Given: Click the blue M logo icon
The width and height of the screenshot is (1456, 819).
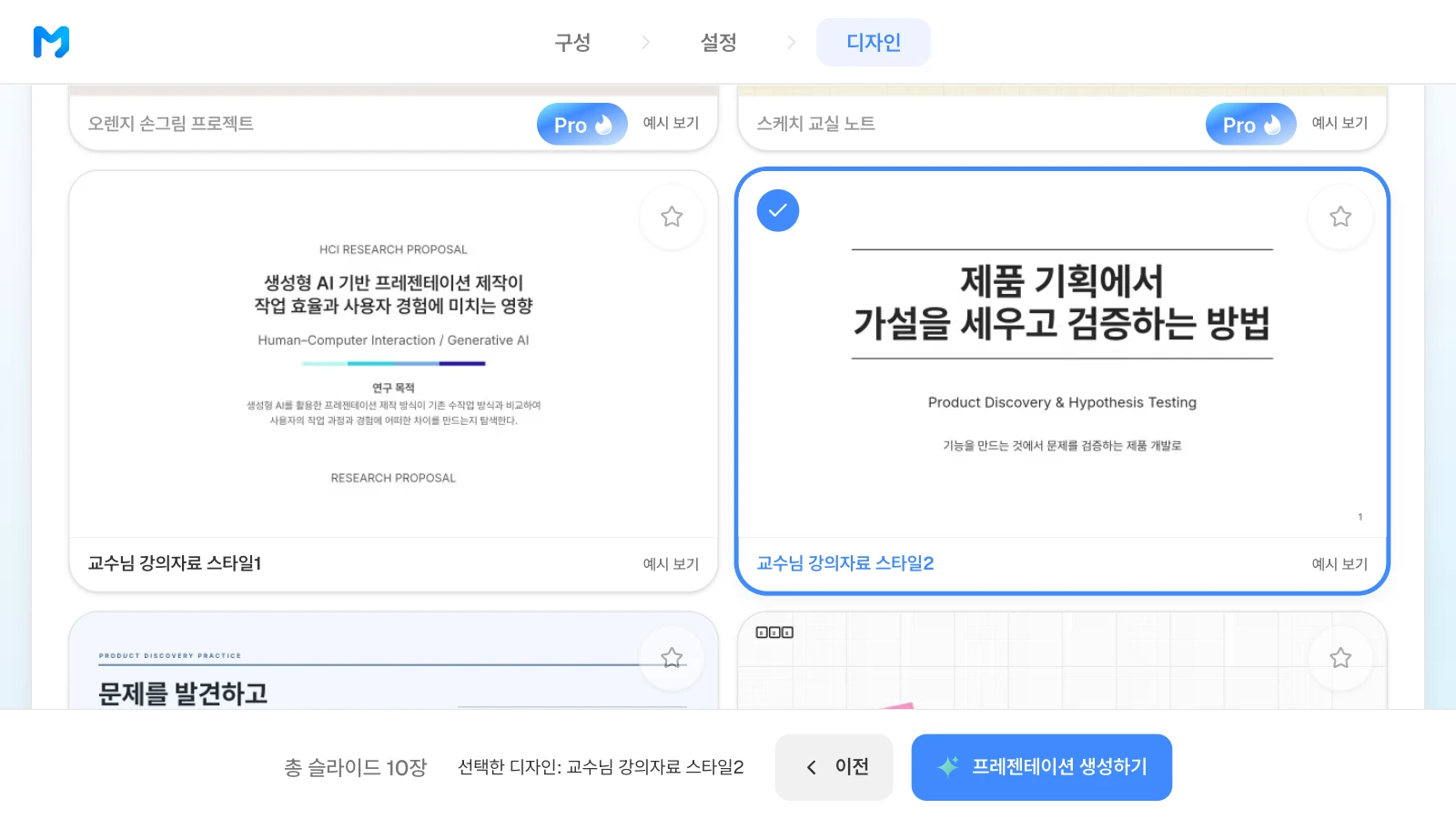Looking at the screenshot, I should 51,42.
